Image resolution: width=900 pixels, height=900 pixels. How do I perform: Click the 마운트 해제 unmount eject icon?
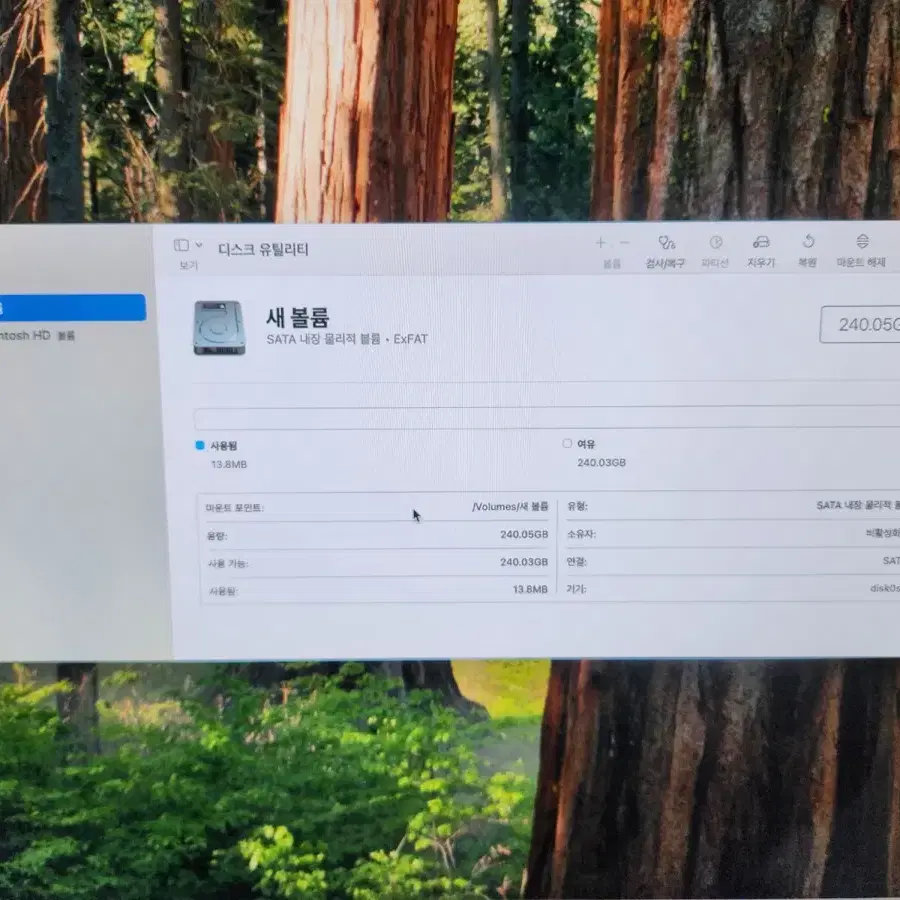tap(862, 241)
